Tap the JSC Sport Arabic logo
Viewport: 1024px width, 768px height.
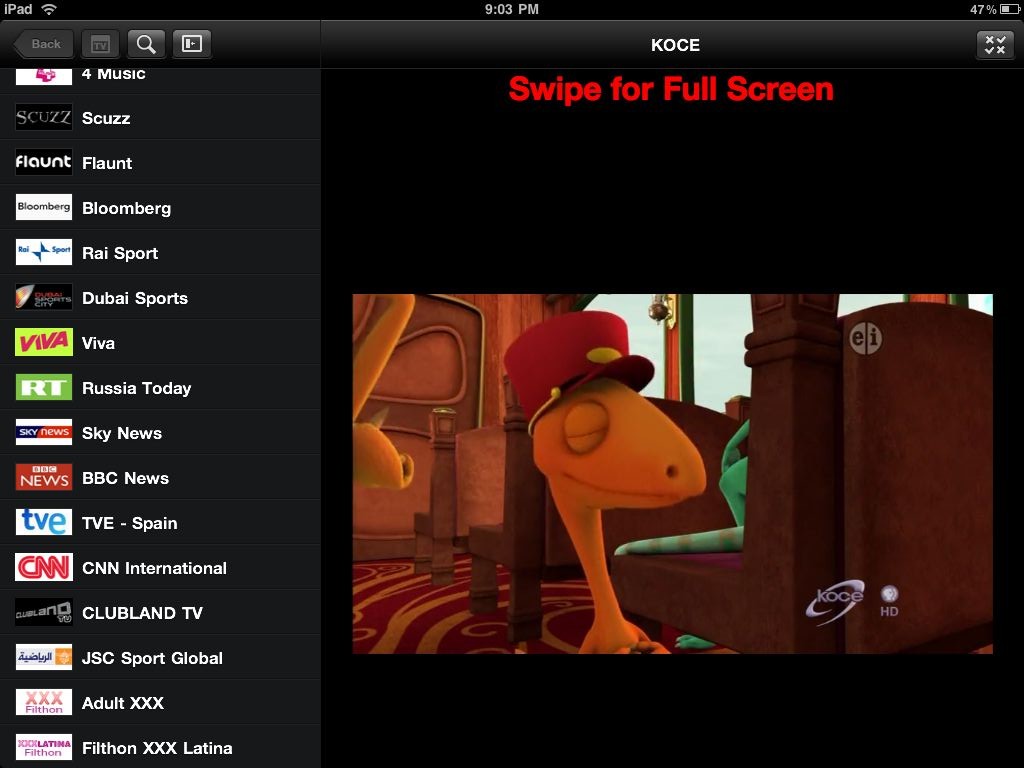(x=44, y=657)
